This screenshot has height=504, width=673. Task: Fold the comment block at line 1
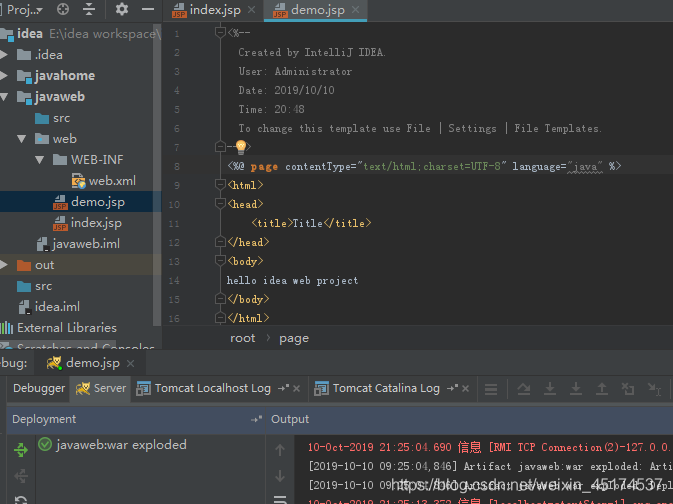220,32
